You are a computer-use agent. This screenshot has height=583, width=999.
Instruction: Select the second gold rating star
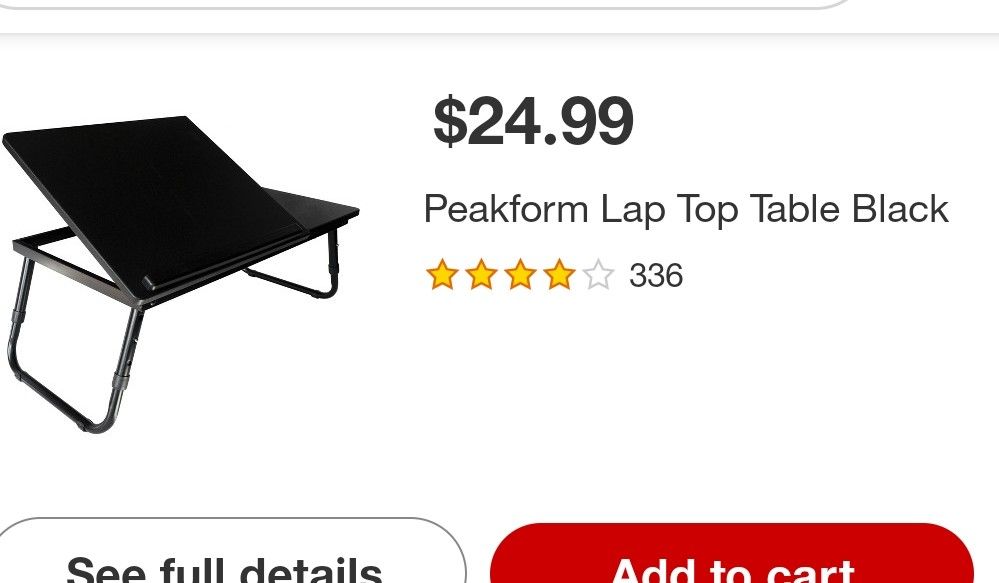pyautogui.click(x=481, y=275)
